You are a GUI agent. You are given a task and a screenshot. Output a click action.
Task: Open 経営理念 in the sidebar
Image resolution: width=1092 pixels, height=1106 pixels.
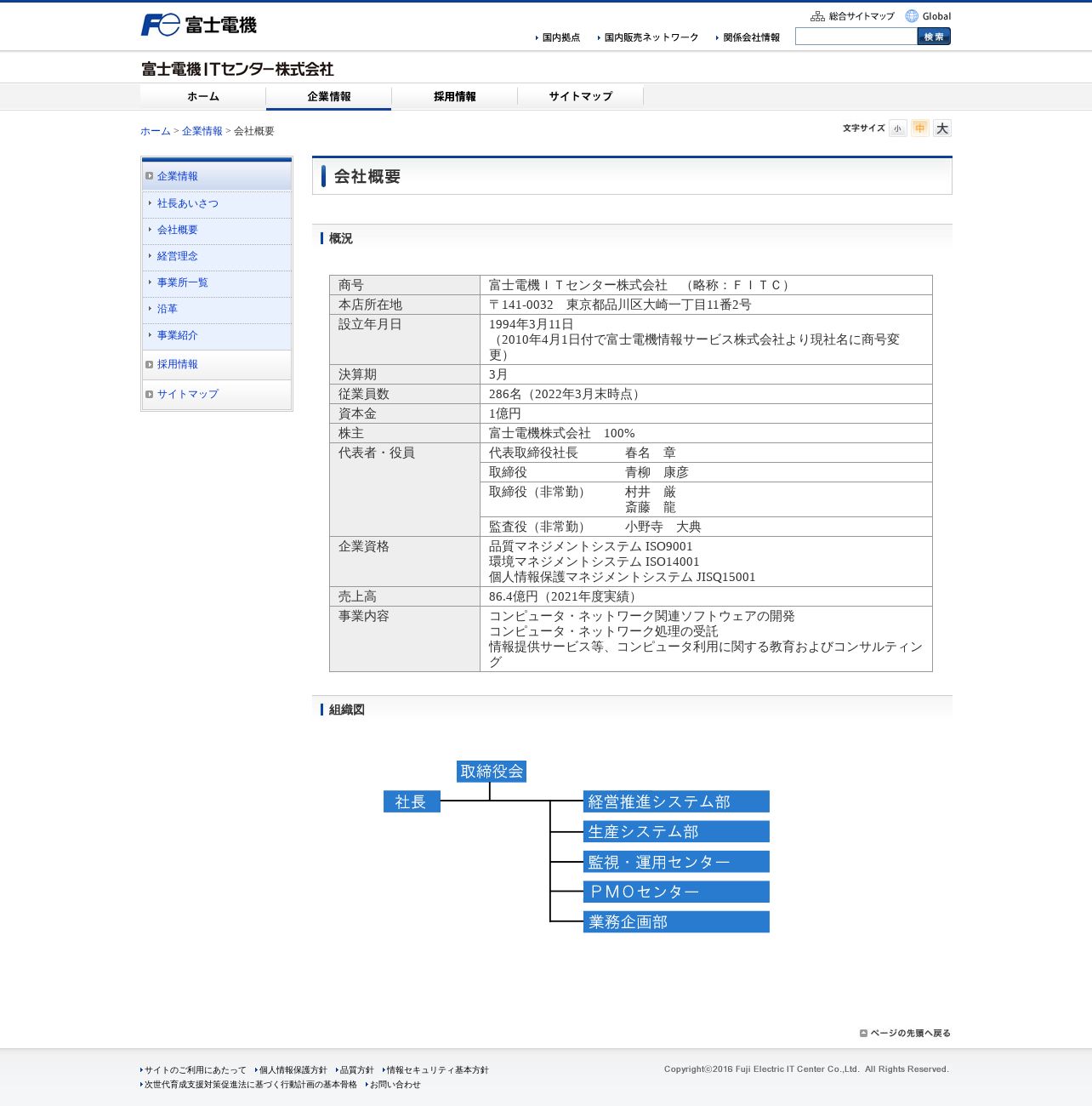(178, 256)
